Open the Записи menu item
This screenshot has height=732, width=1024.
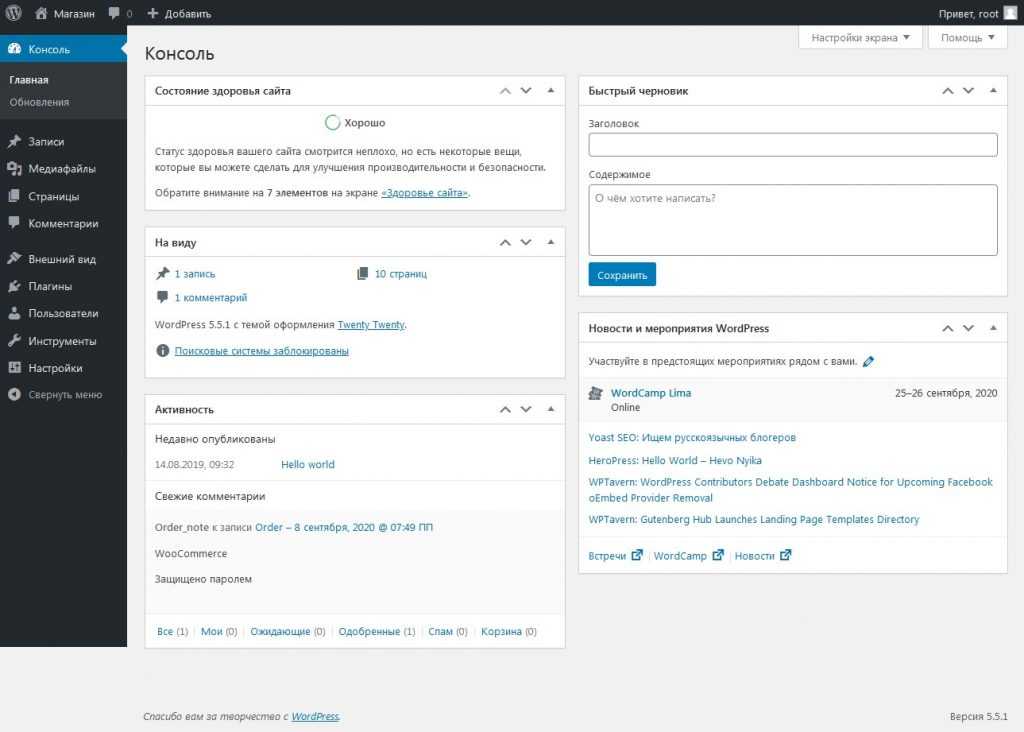pos(46,142)
